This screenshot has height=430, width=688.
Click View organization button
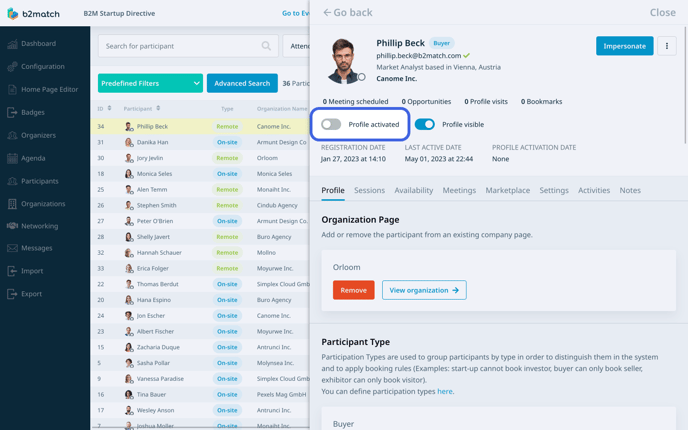[424, 290]
